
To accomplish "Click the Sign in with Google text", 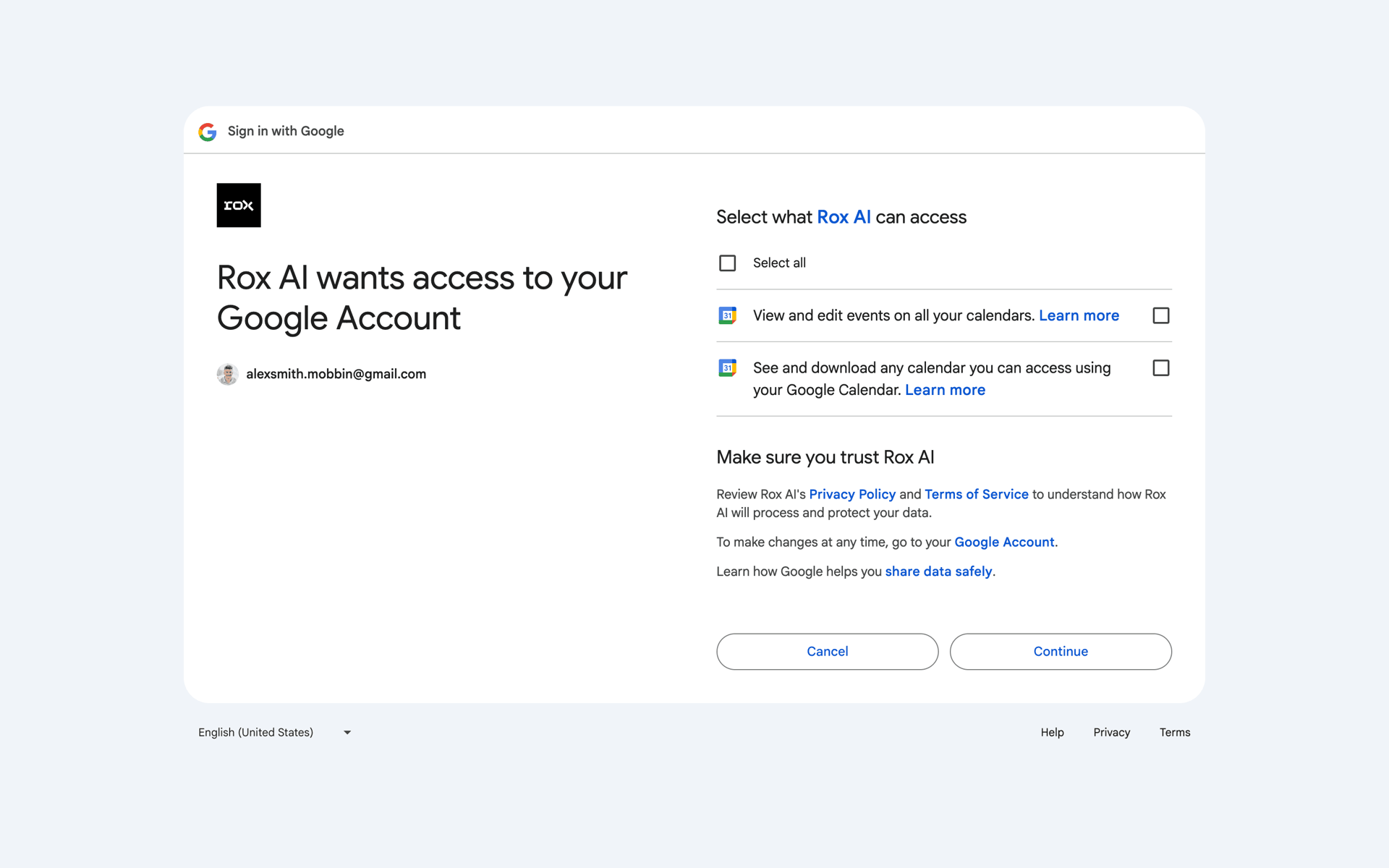I will (x=286, y=131).
